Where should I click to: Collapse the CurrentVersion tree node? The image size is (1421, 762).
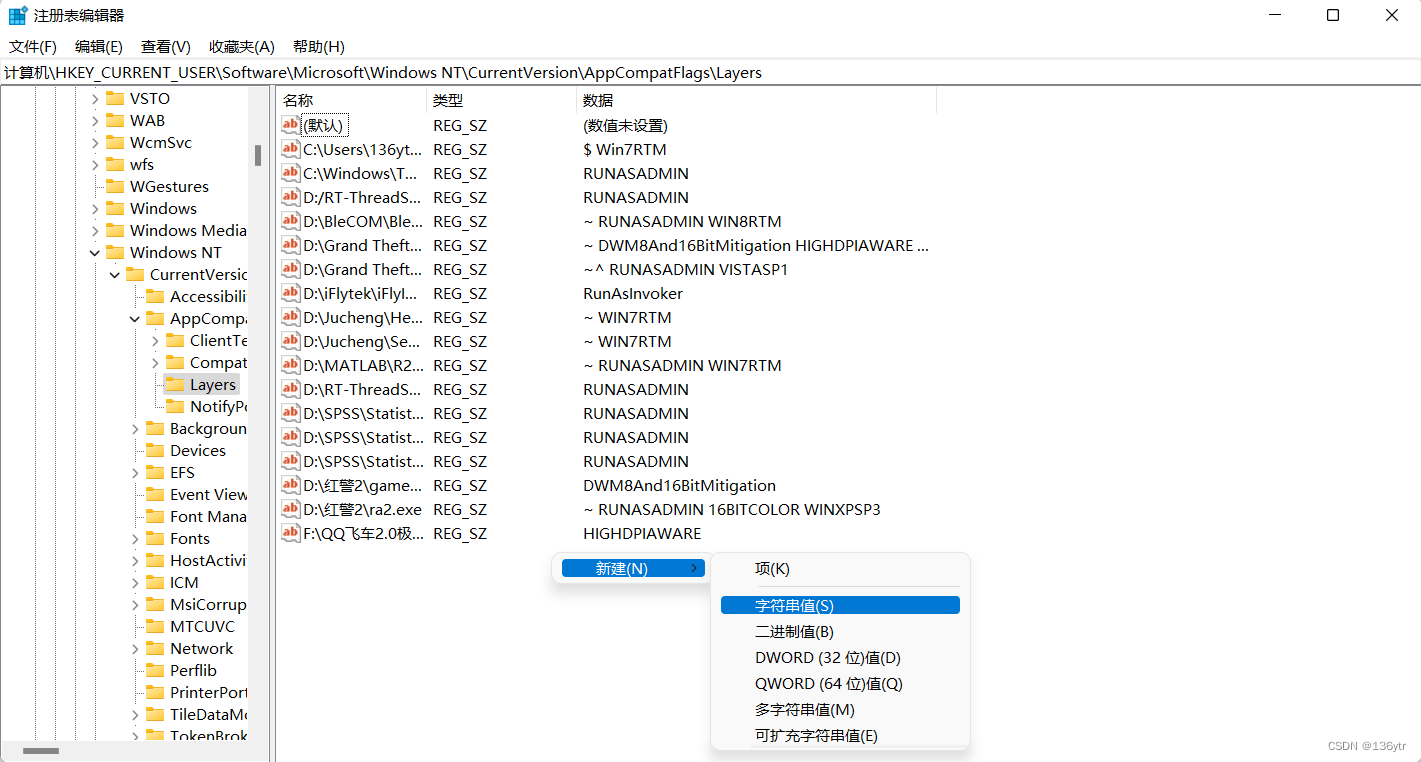pyautogui.click(x=115, y=274)
